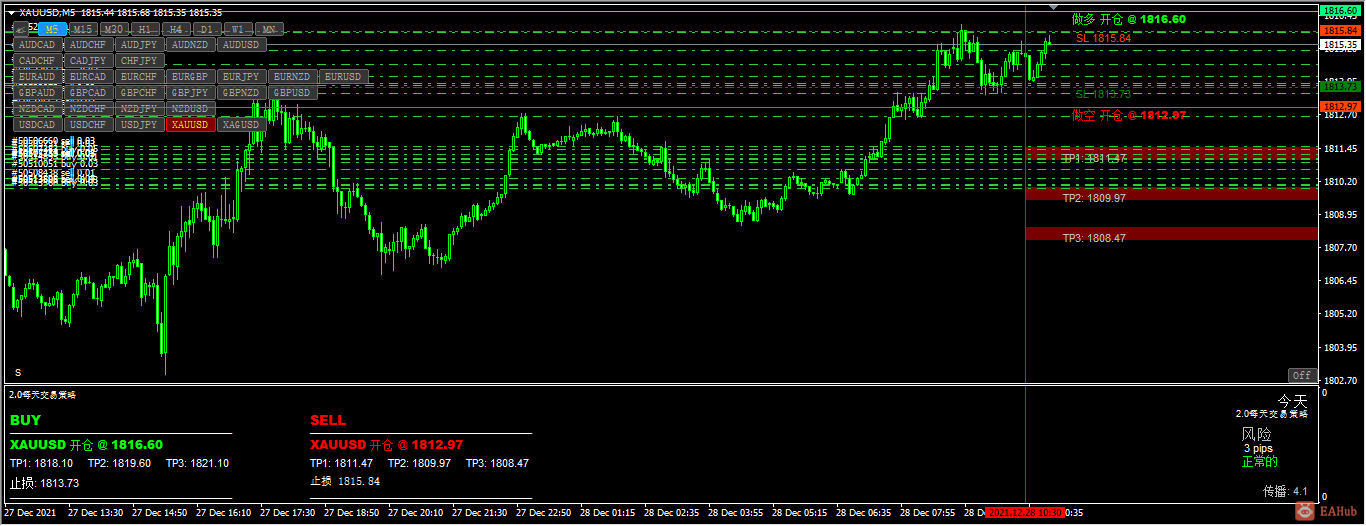Click the BUY heading in lower panel

click(x=26, y=420)
